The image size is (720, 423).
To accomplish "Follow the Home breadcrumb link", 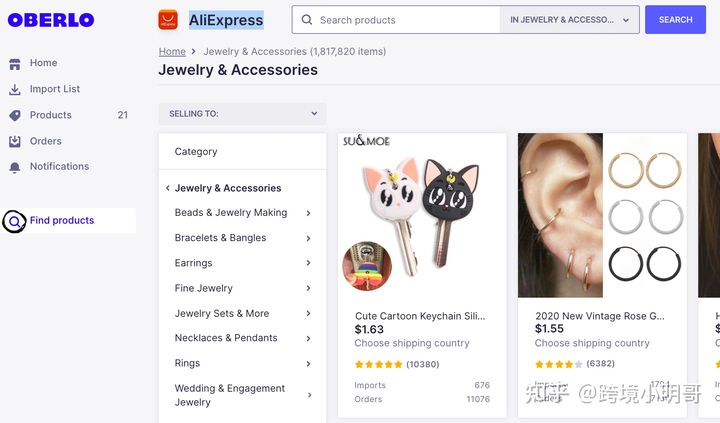I will [x=172, y=51].
